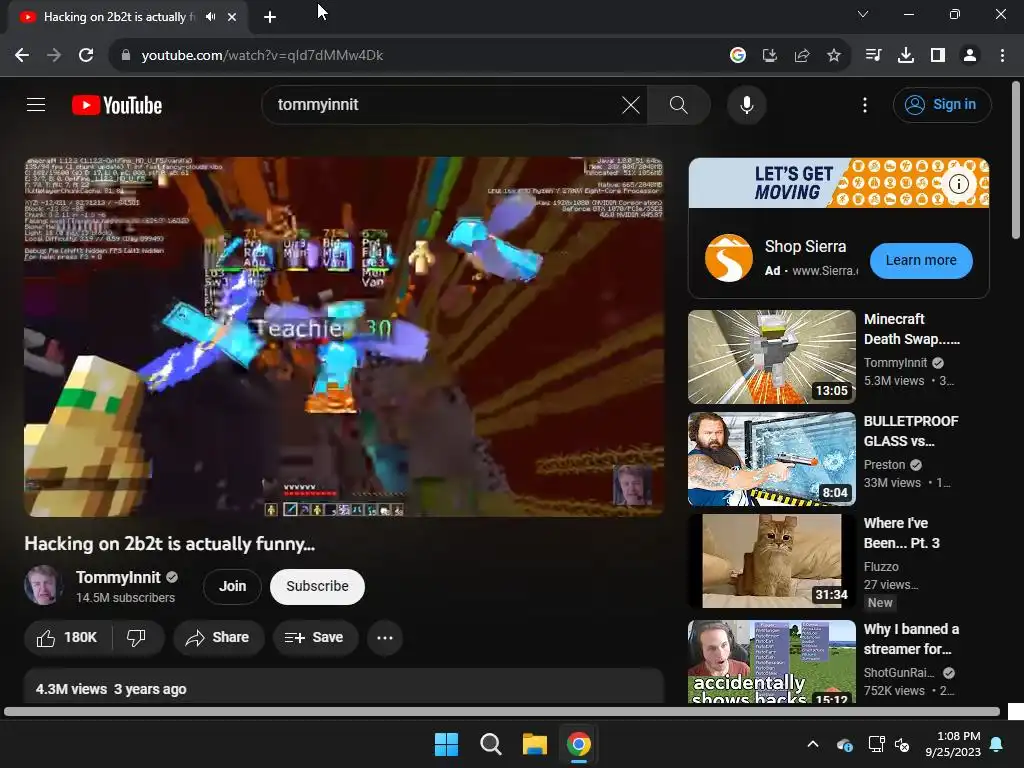Like the video with thumbs up
This screenshot has height=768, width=1024.
pyautogui.click(x=68, y=637)
